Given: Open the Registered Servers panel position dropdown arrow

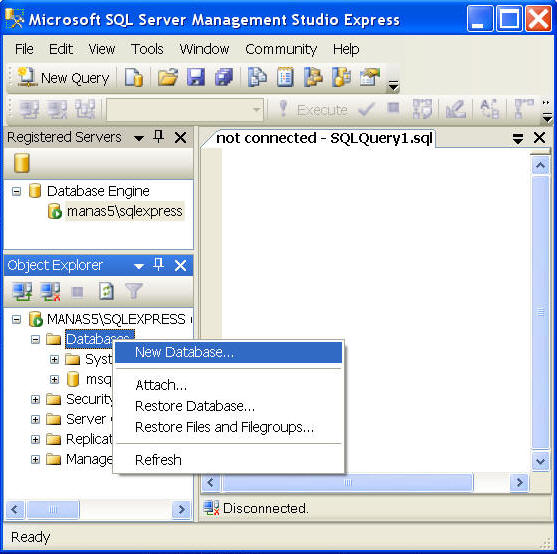Looking at the screenshot, I should pos(139,138).
